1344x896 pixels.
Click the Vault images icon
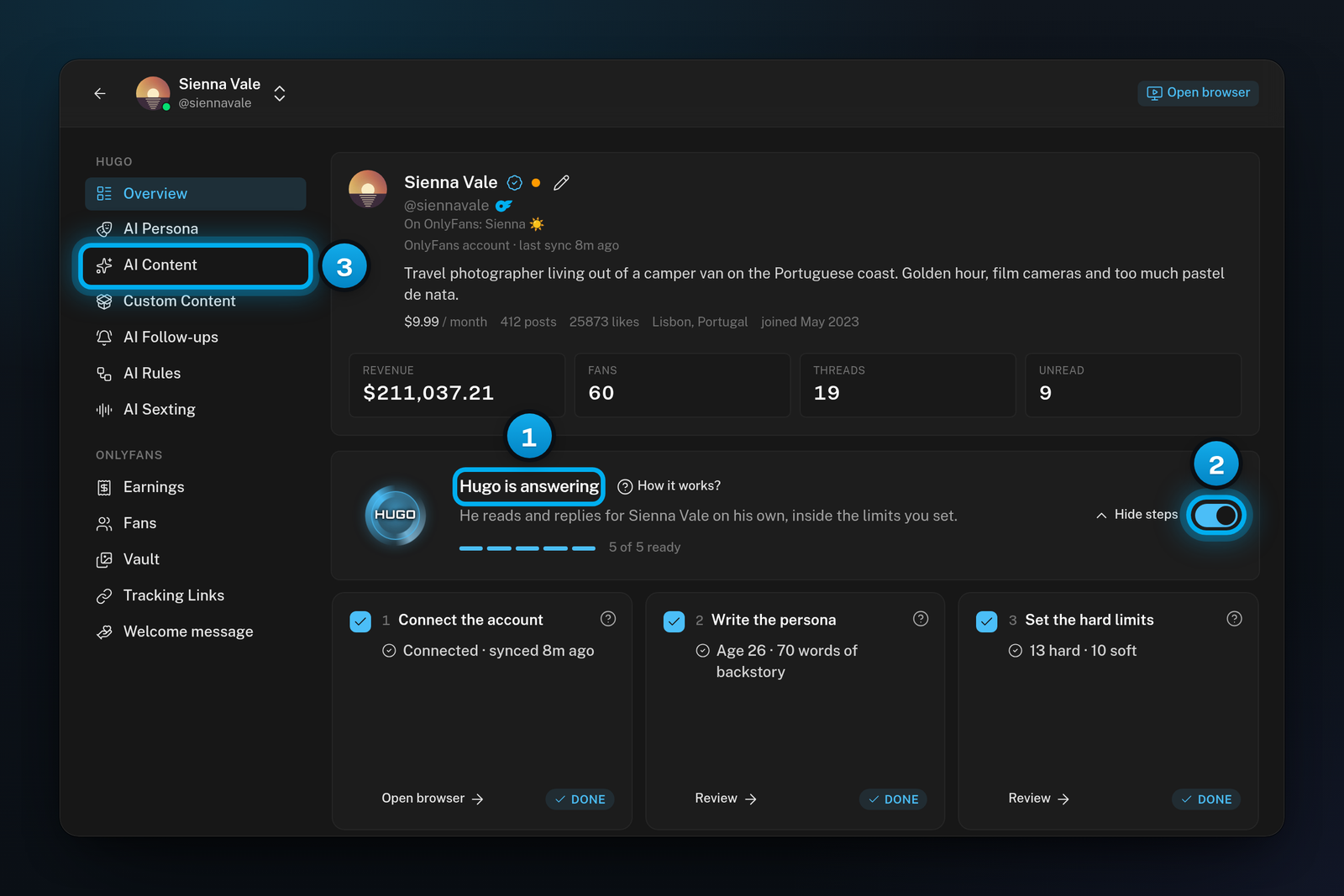[104, 559]
